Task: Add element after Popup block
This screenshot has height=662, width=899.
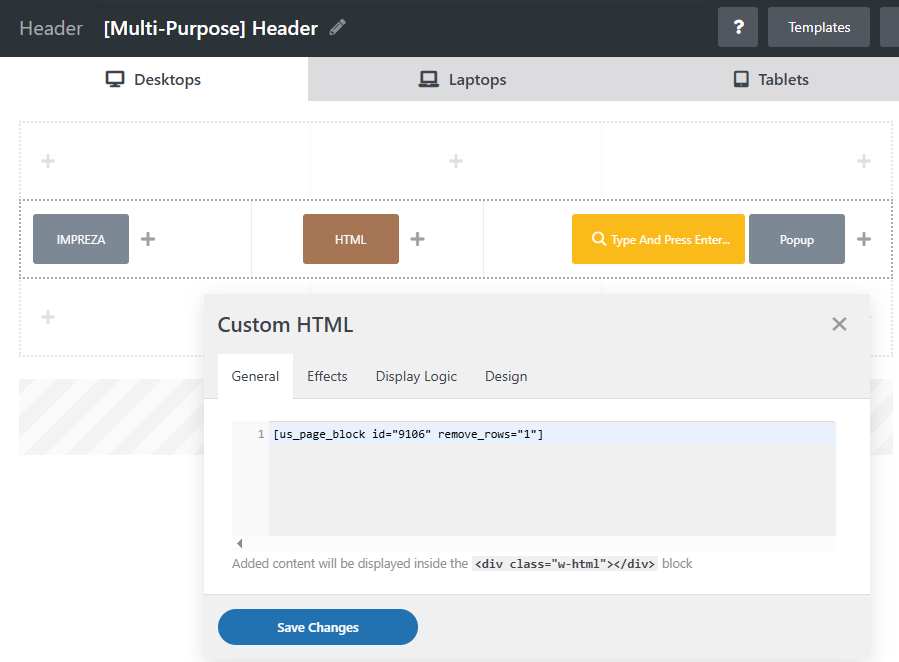Action: tap(863, 239)
